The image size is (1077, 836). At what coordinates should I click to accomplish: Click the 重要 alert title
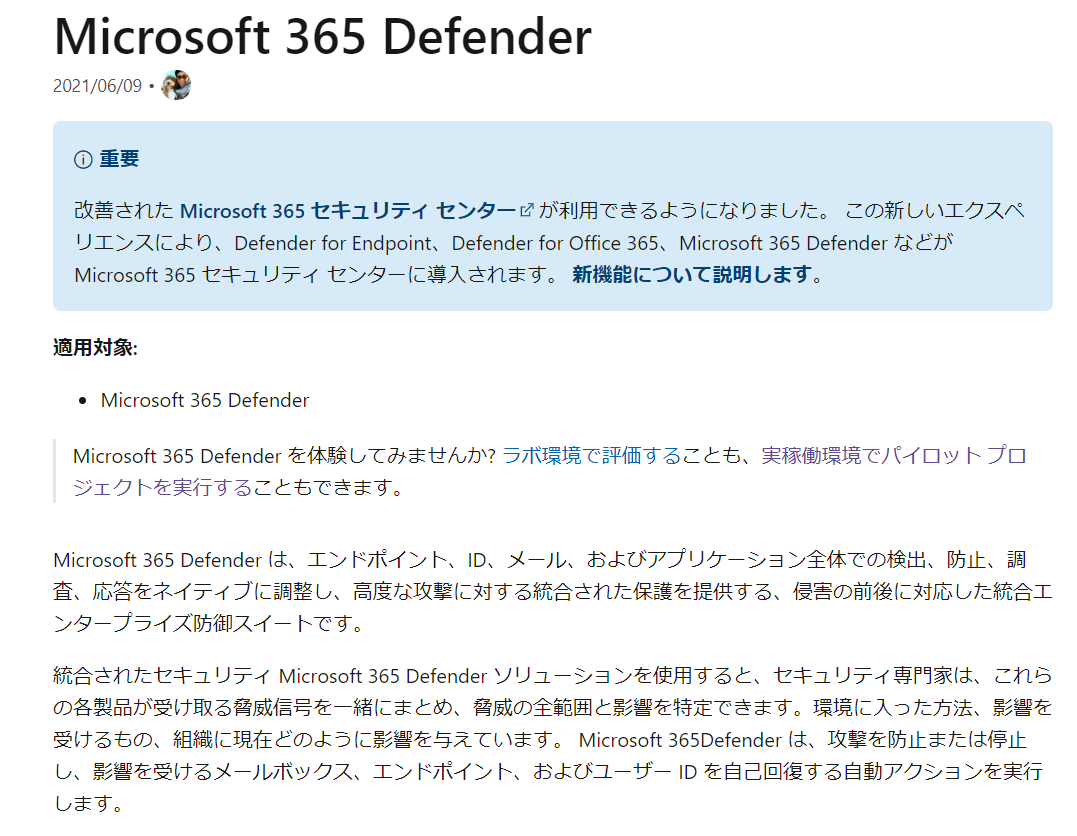120,159
